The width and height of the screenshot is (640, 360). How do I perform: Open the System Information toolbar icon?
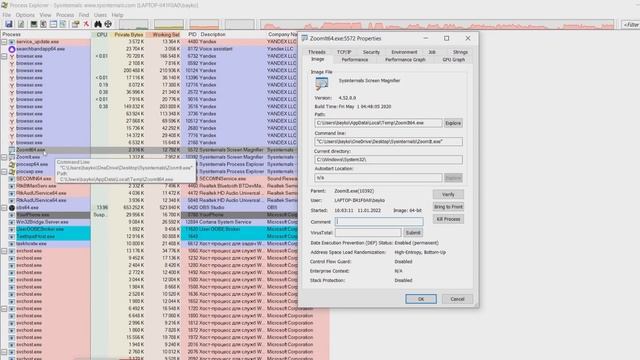pos(34,24)
